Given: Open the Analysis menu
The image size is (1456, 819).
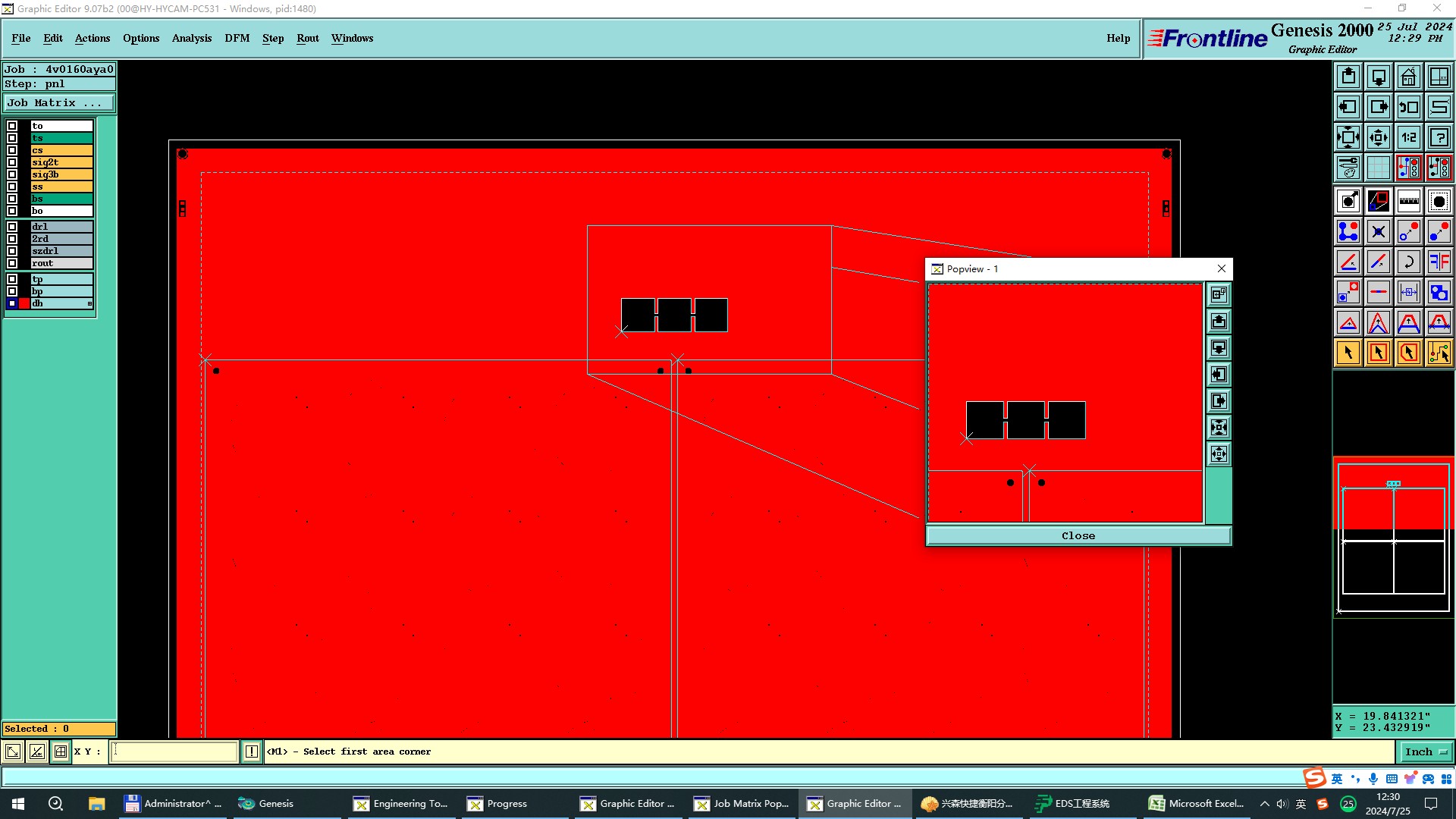Looking at the screenshot, I should tap(191, 38).
